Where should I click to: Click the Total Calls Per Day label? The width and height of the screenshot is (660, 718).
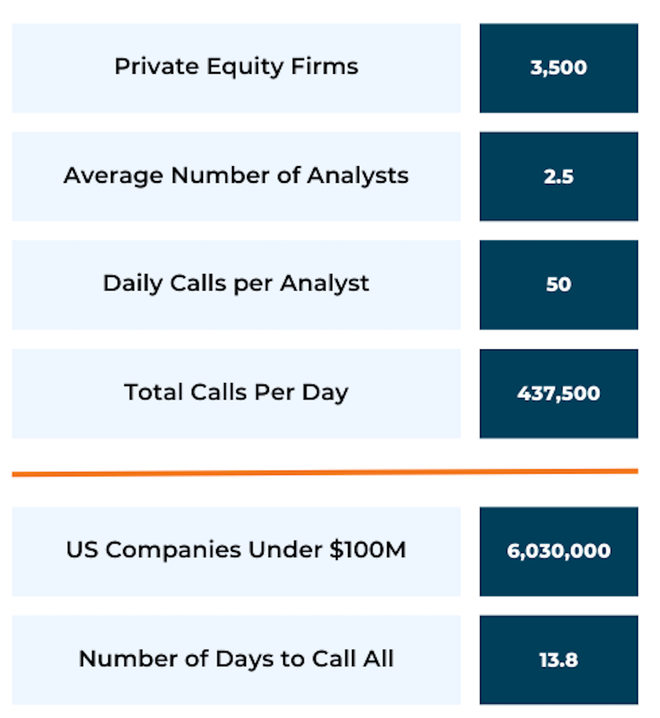[236, 393]
